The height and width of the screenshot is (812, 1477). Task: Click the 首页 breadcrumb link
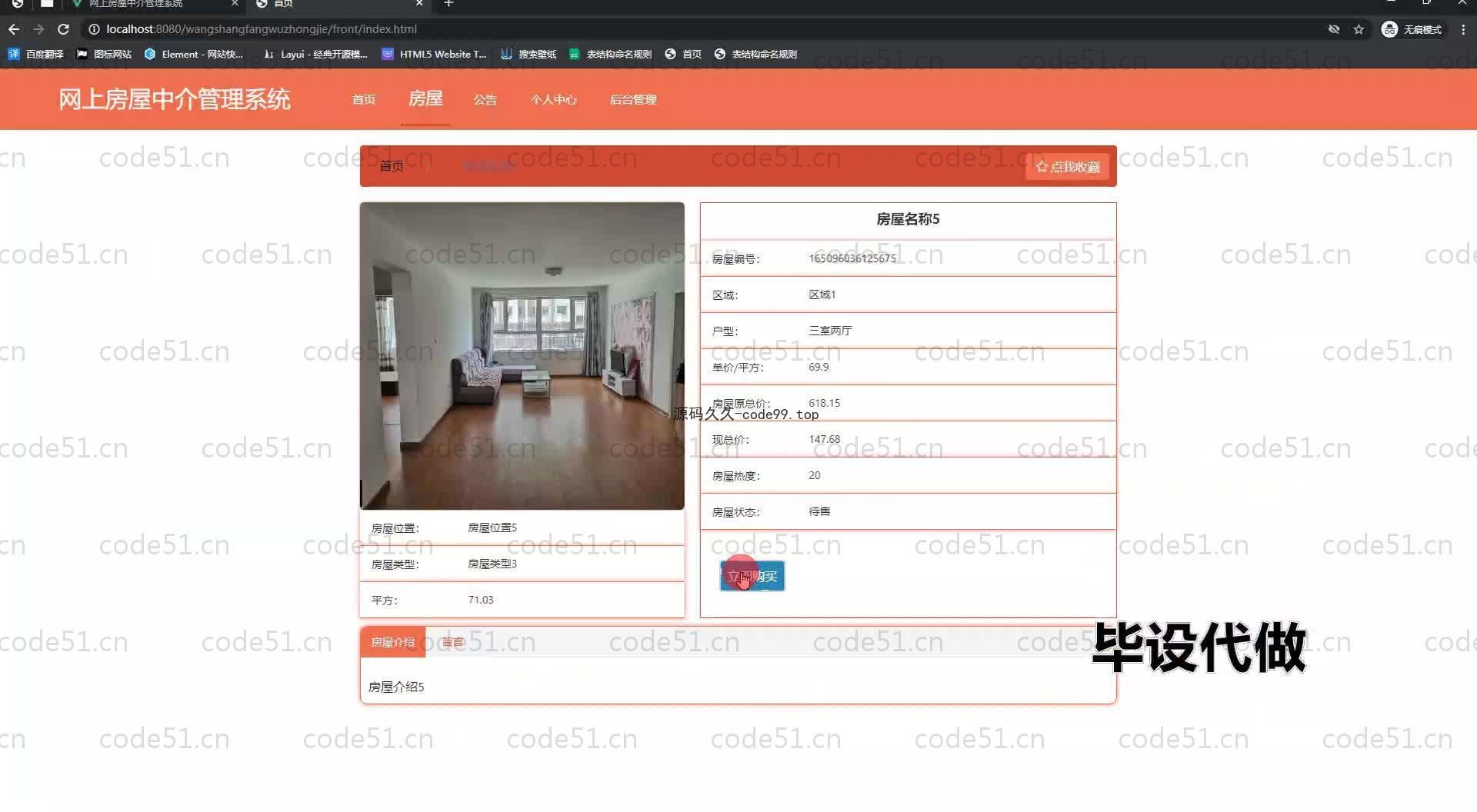coord(392,166)
